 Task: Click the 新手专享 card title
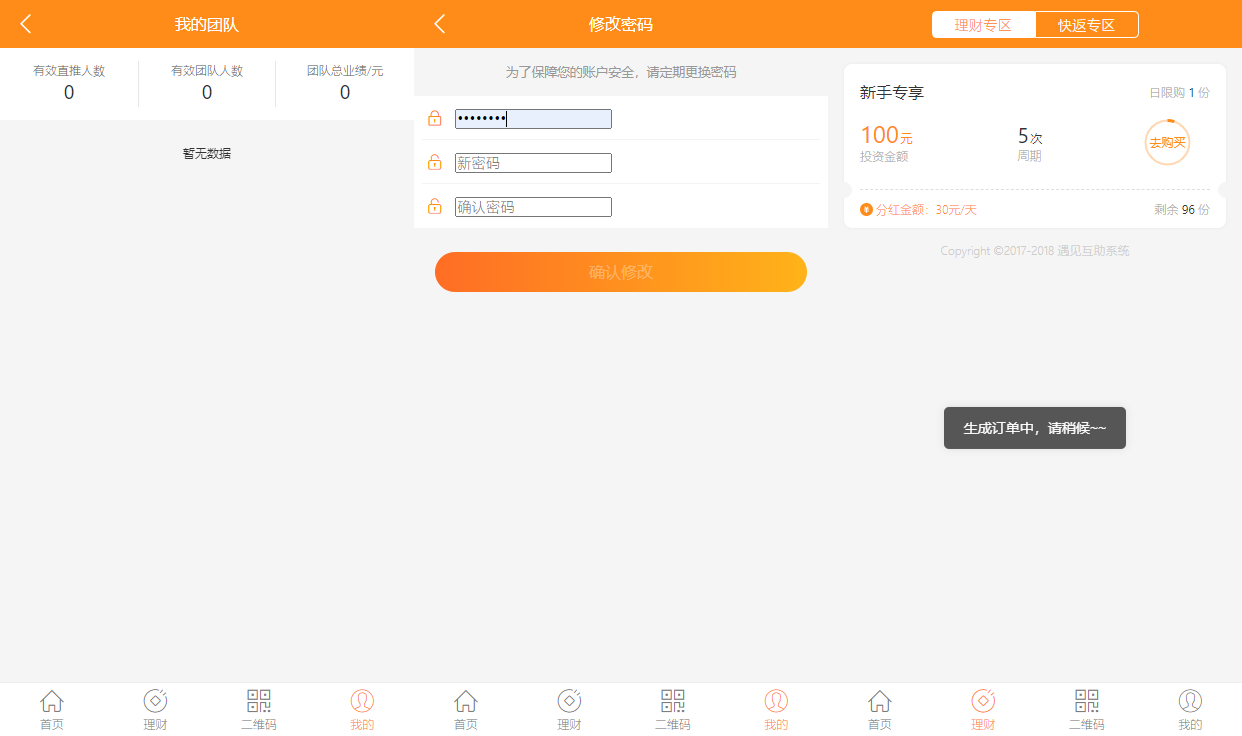892,93
